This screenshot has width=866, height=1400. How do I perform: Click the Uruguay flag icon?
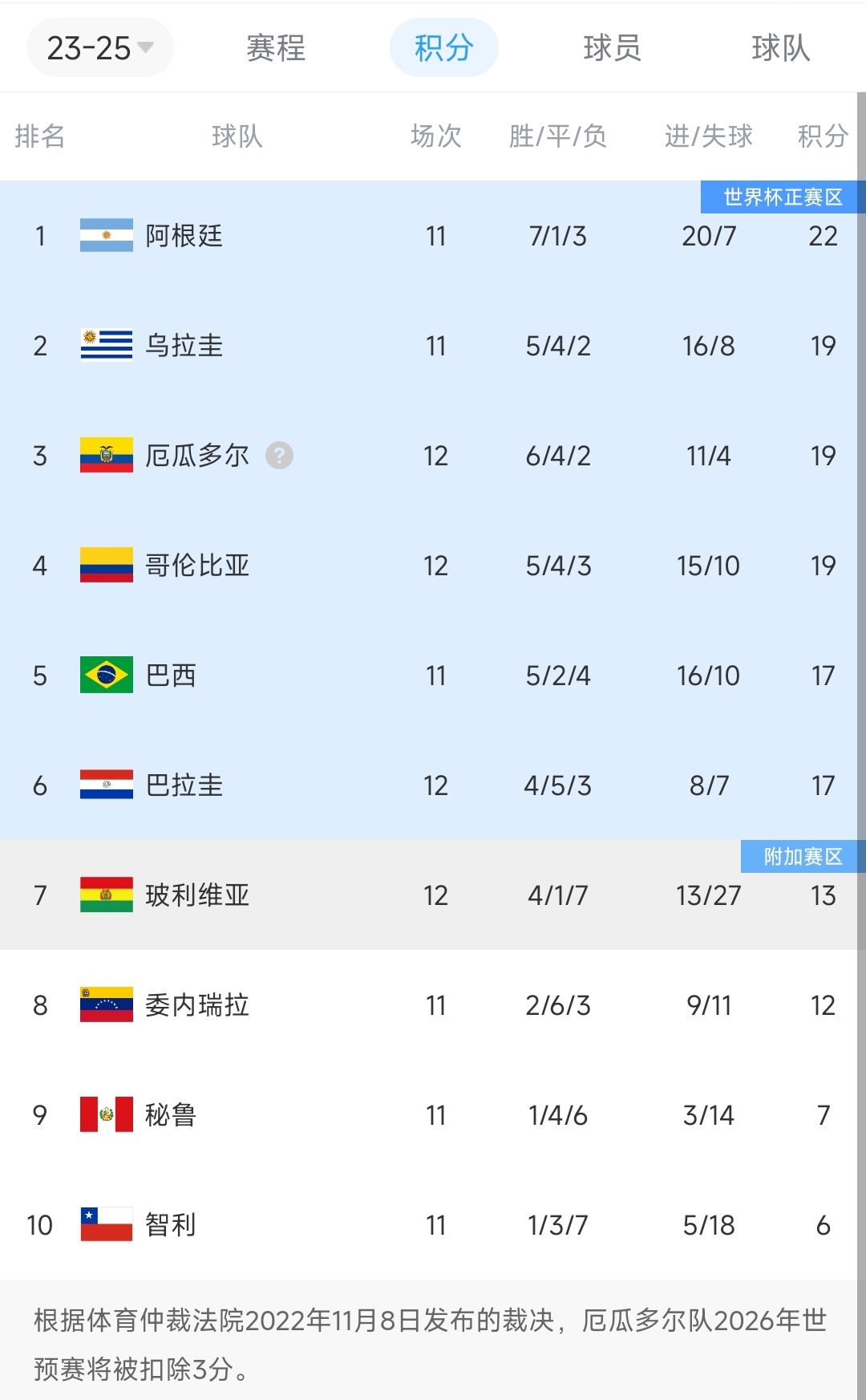click(106, 346)
